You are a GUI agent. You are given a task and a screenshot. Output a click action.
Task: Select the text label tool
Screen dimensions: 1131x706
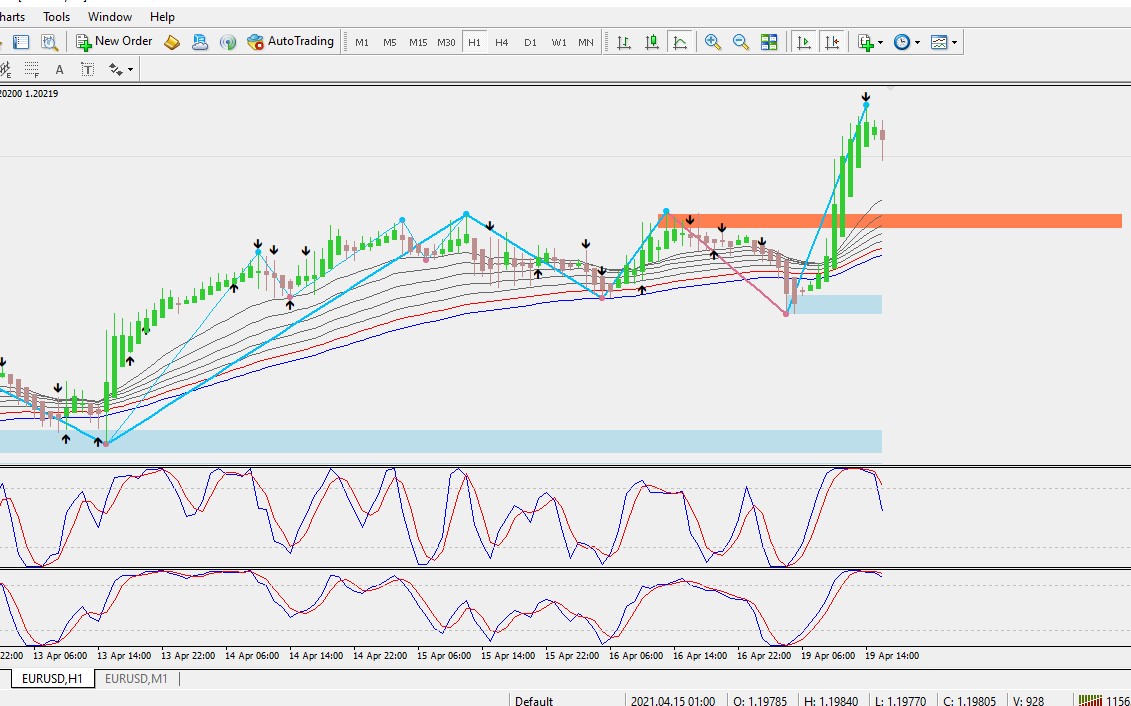(87, 69)
